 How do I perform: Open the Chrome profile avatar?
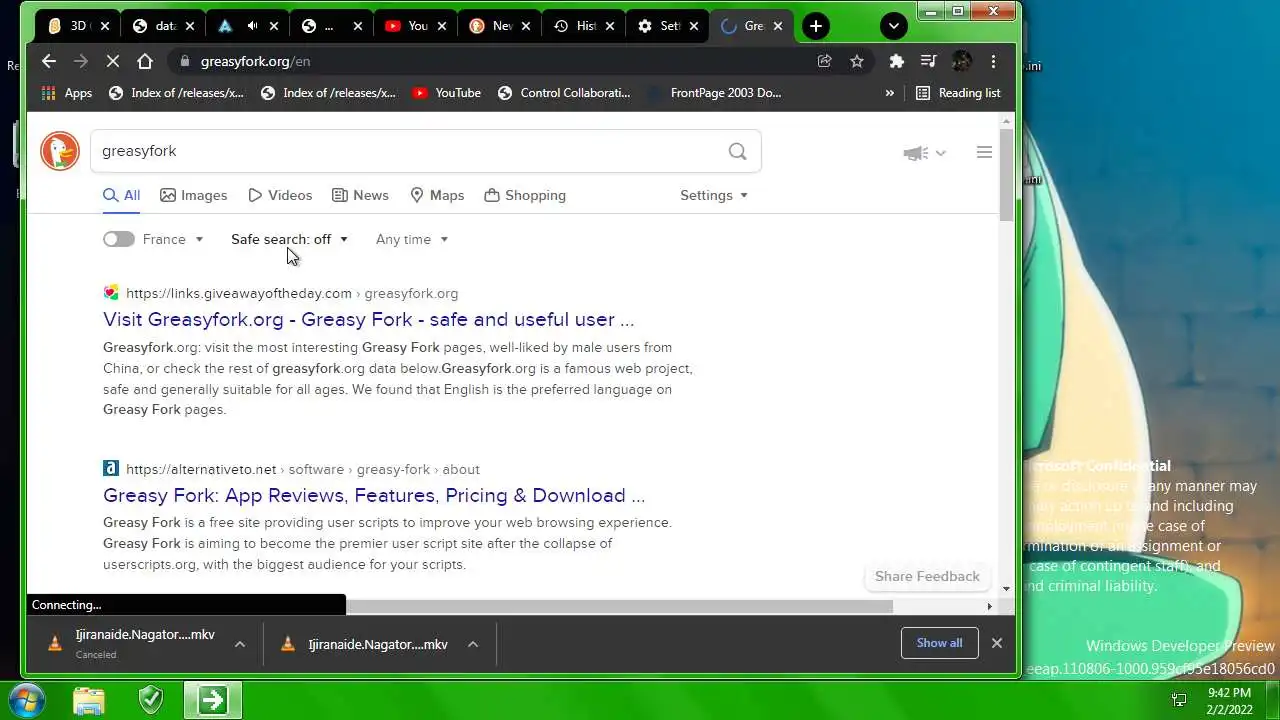pyautogui.click(x=961, y=61)
